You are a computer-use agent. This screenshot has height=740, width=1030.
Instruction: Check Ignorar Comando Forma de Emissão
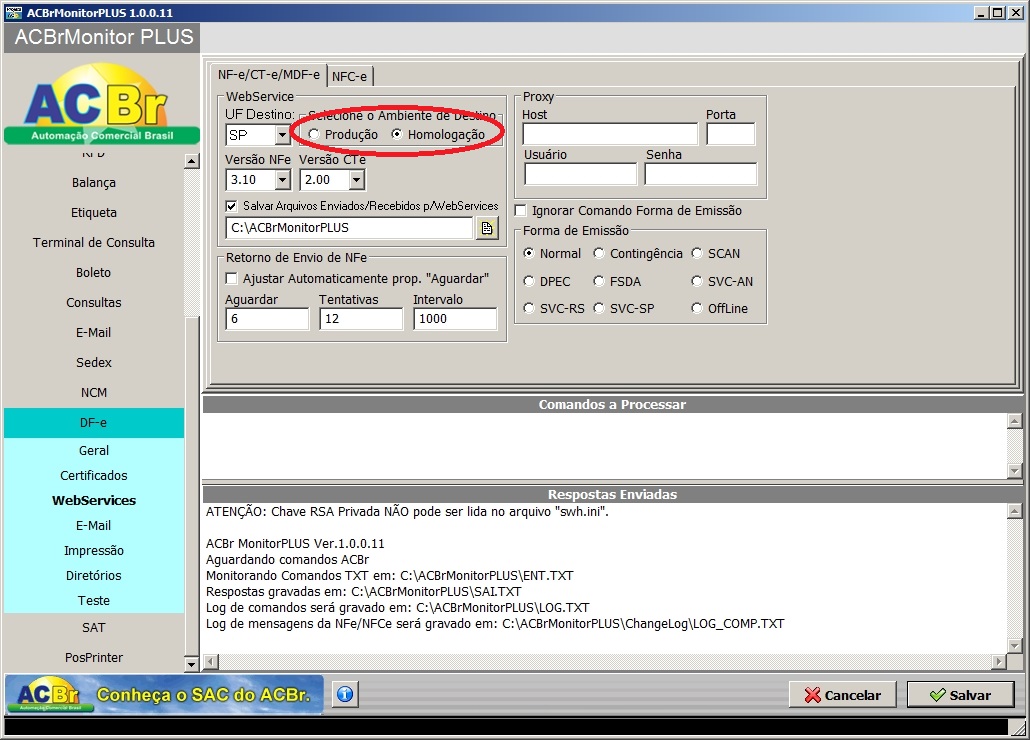[521, 211]
